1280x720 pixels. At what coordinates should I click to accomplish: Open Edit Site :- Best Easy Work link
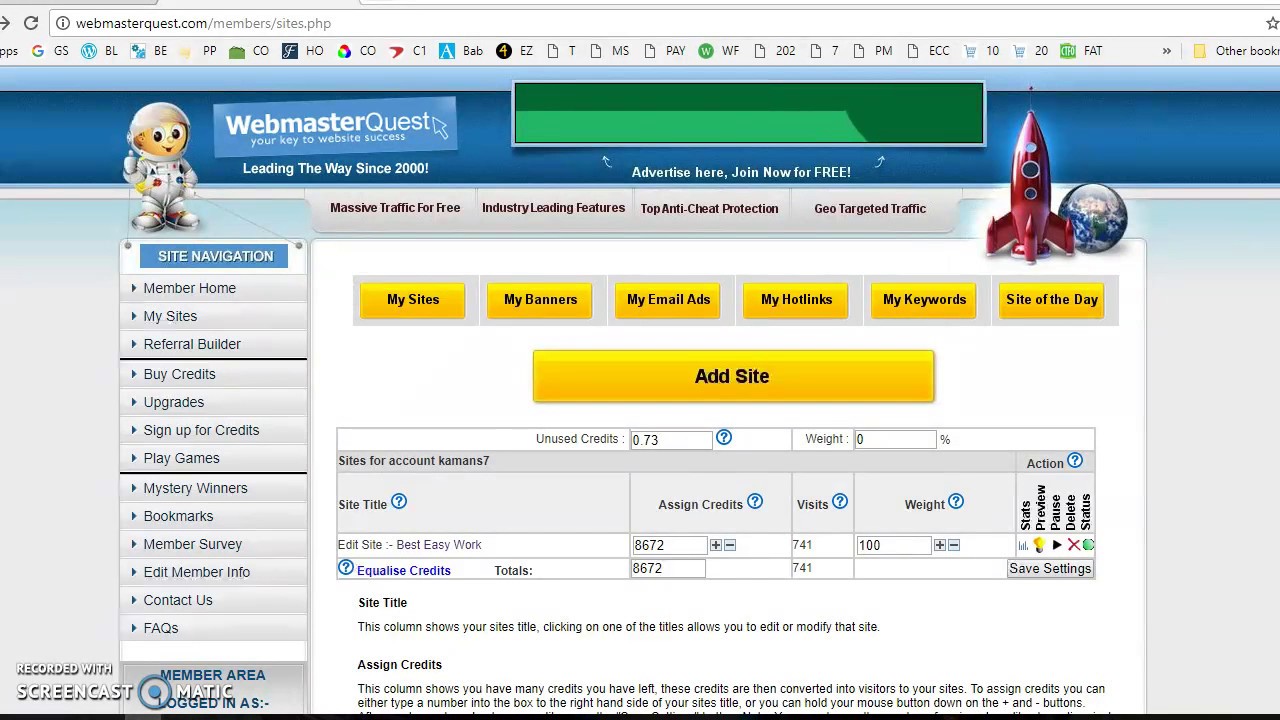click(x=410, y=545)
